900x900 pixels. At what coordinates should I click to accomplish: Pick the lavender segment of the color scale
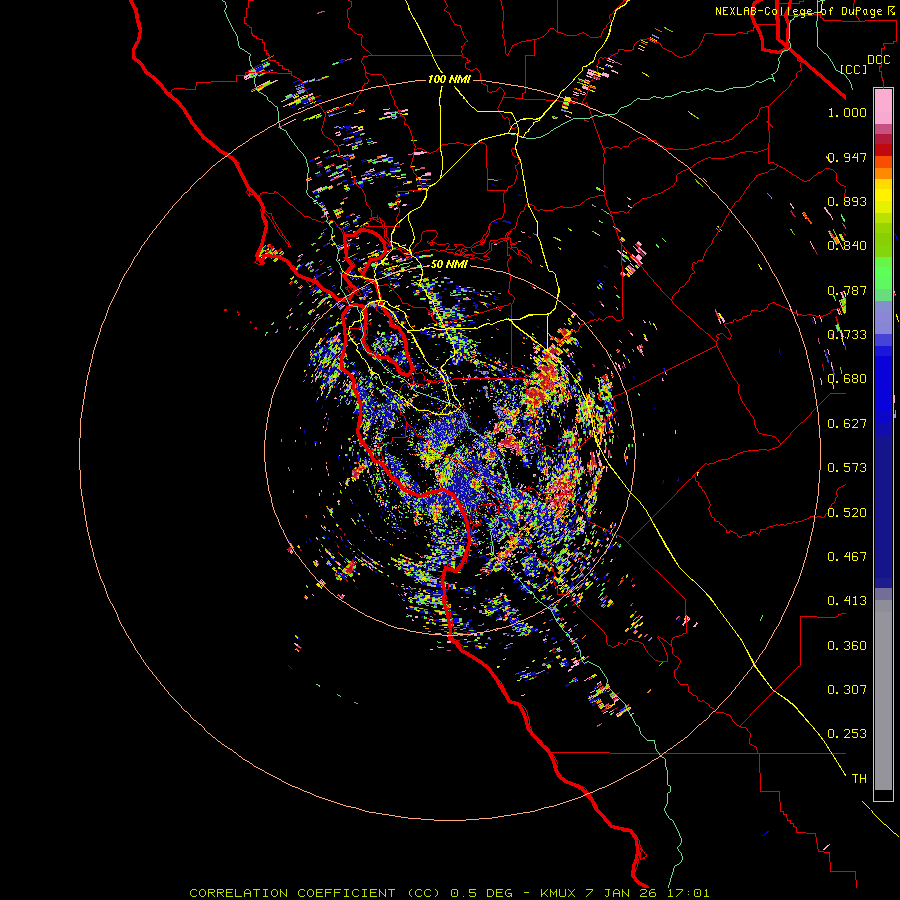click(883, 317)
